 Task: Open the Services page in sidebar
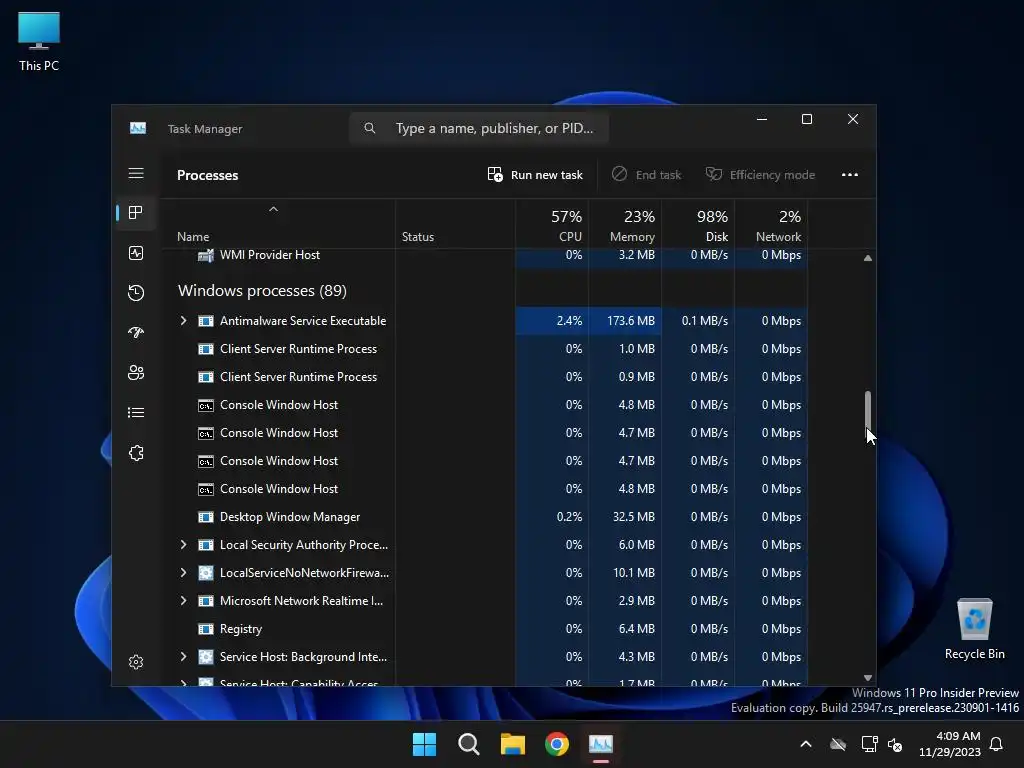click(136, 453)
